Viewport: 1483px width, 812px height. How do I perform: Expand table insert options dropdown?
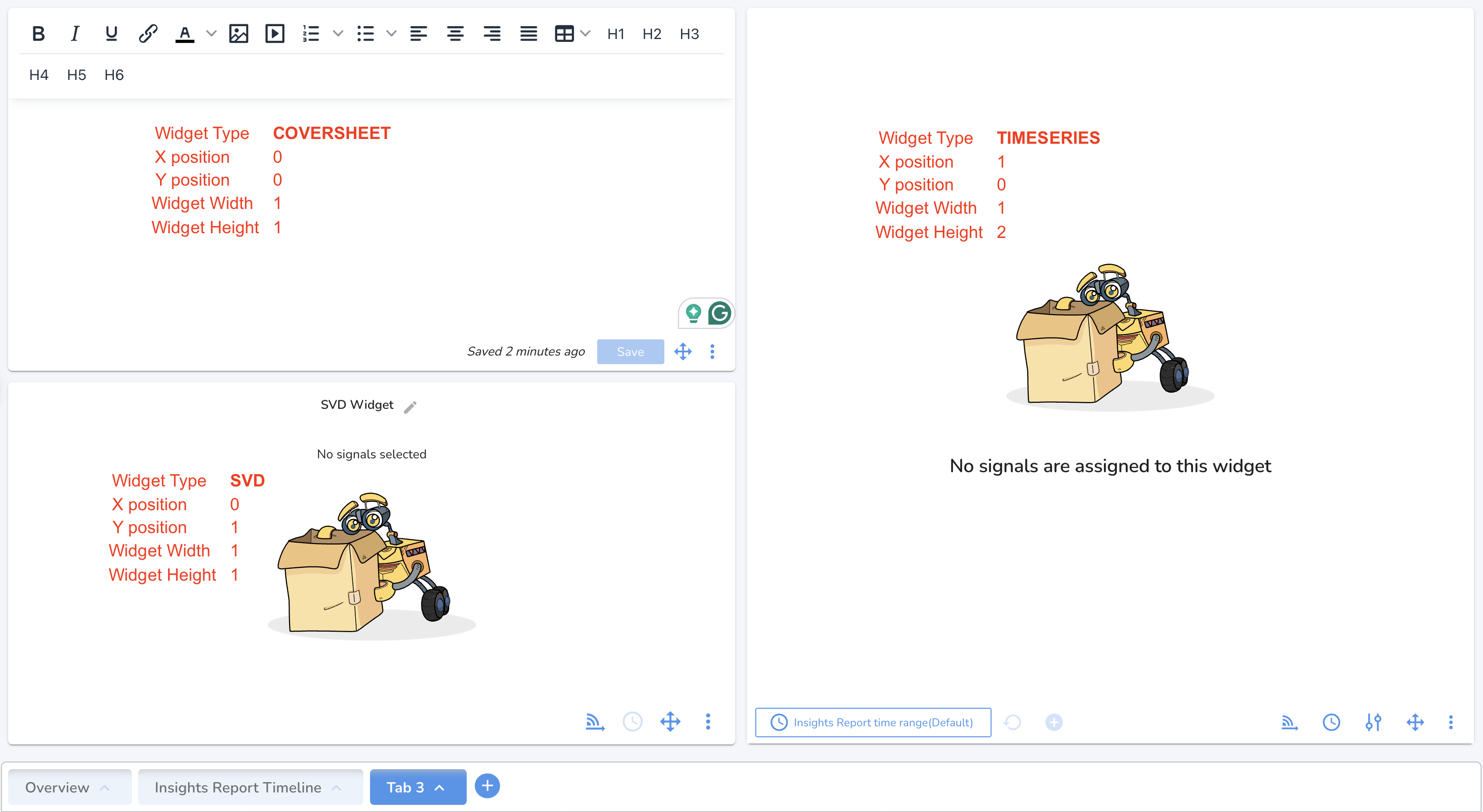[585, 34]
